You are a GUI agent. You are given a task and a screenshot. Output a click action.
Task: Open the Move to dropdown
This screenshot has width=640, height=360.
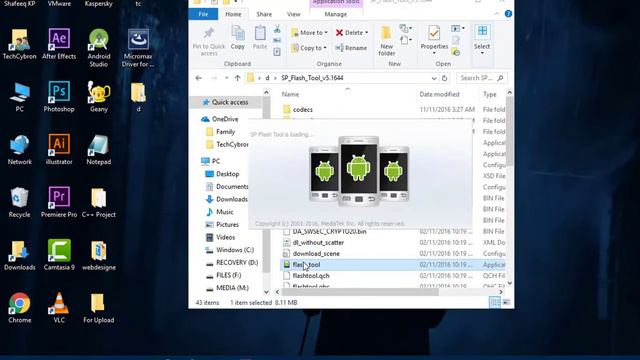(x=309, y=33)
